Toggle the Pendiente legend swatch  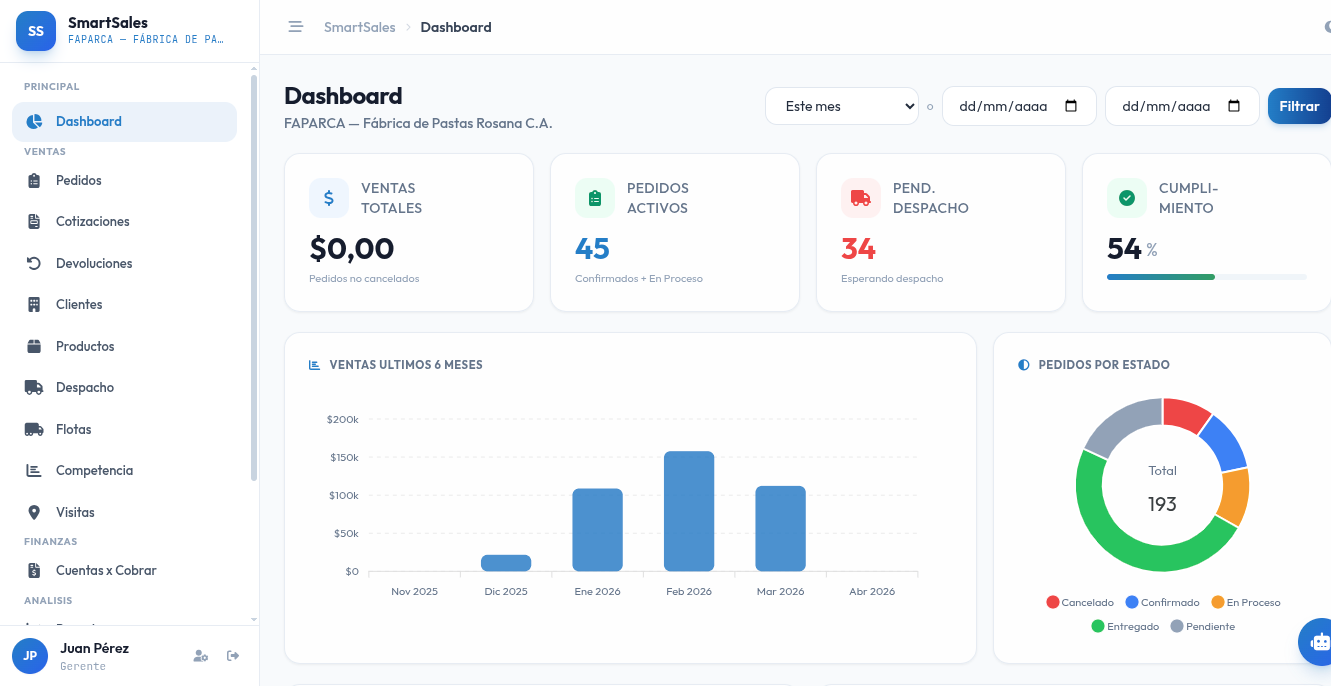coord(1177,626)
